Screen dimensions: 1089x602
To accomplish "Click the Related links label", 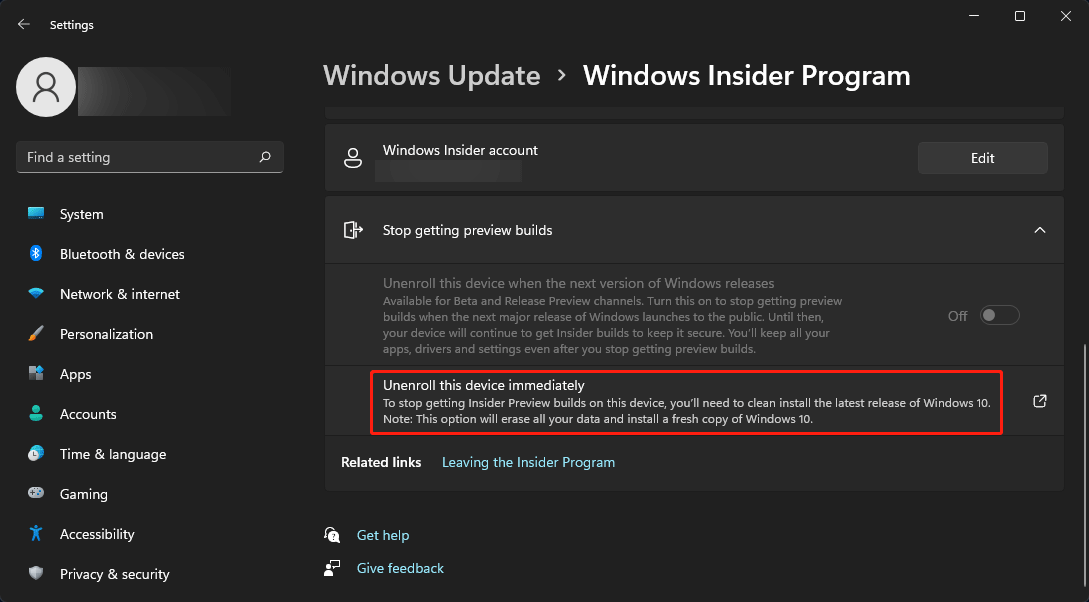I will (381, 462).
